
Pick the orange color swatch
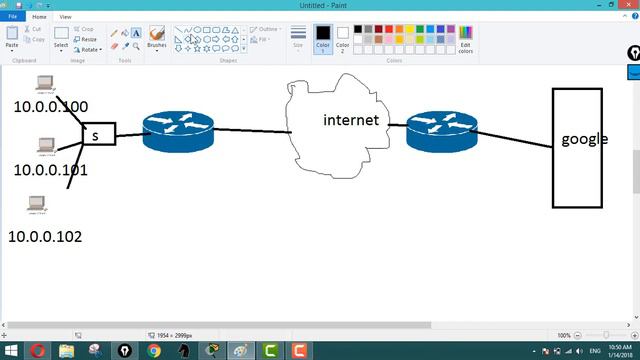[x=399, y=29]
